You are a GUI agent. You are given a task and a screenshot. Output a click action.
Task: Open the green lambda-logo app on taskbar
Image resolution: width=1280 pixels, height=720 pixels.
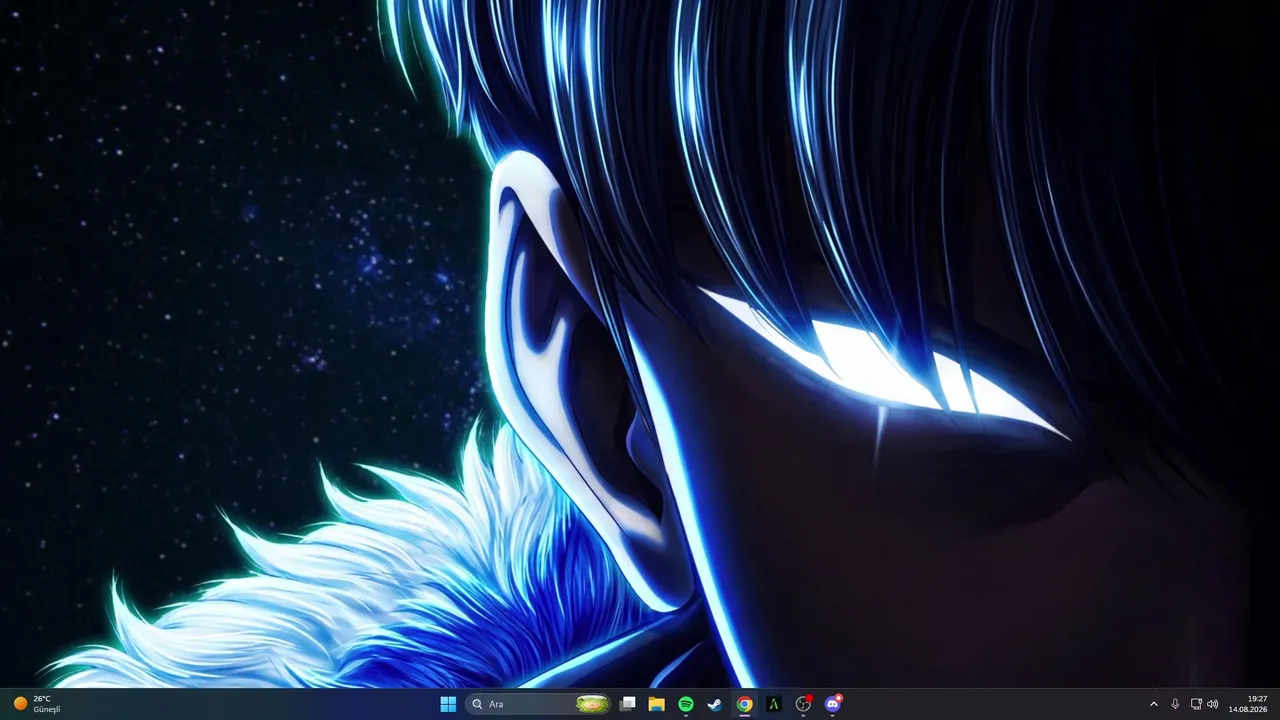click(x=773, y=704)
